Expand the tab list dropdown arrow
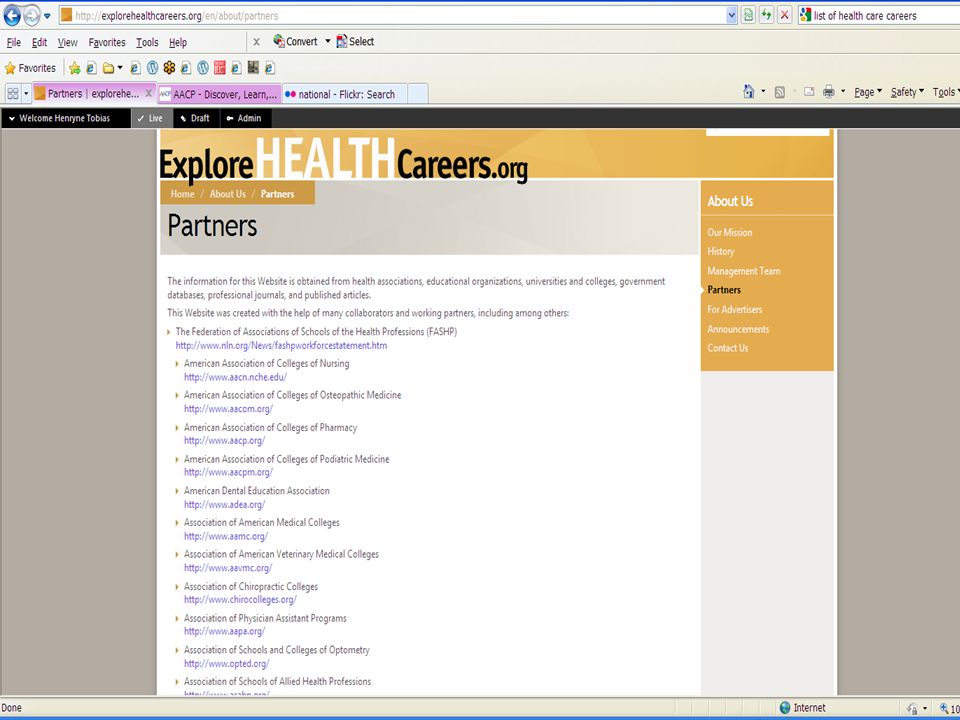The image size is (960, 720). tap(26, 94)
